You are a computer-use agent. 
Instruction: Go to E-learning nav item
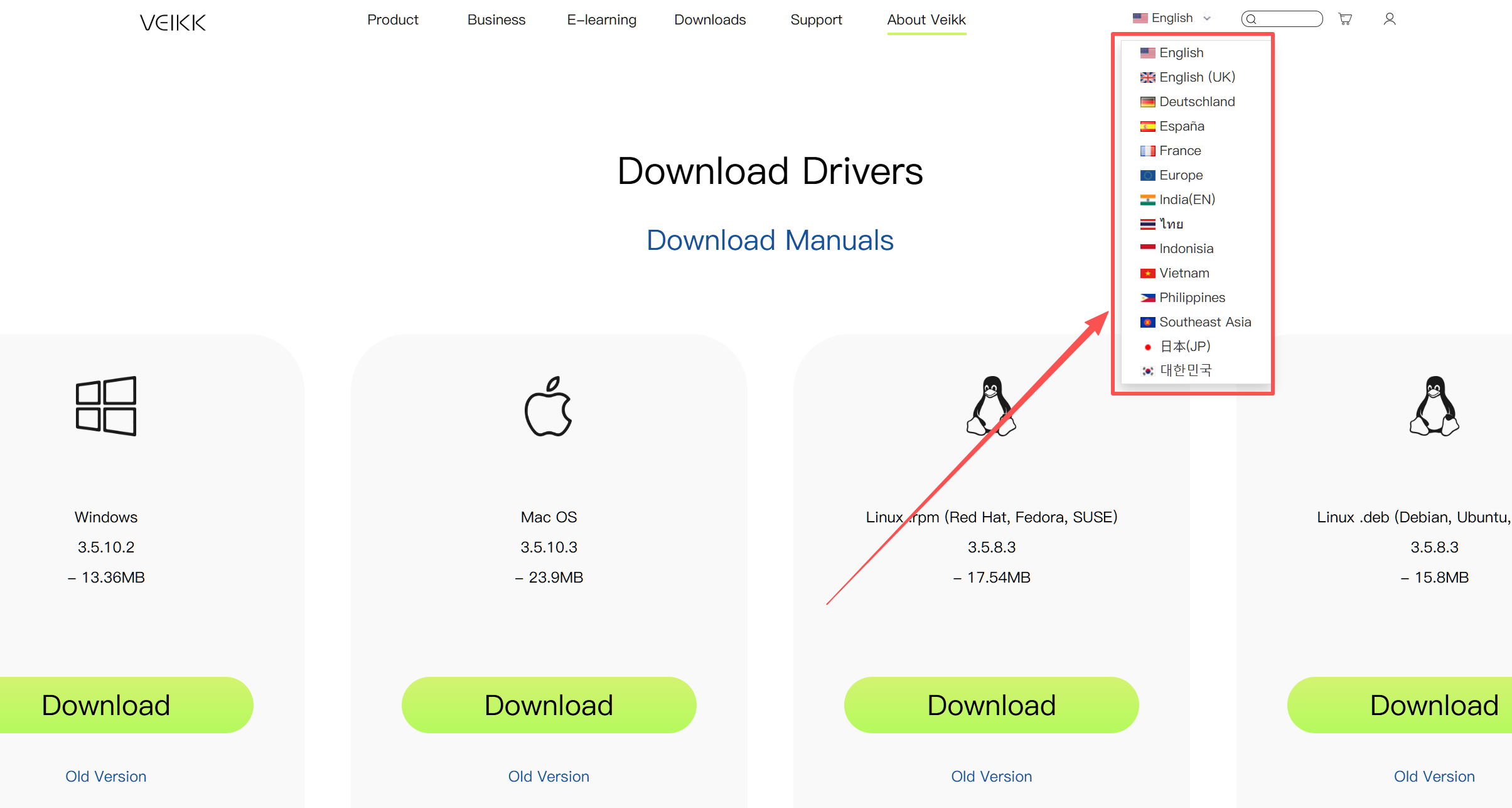(x=601, y=20)
